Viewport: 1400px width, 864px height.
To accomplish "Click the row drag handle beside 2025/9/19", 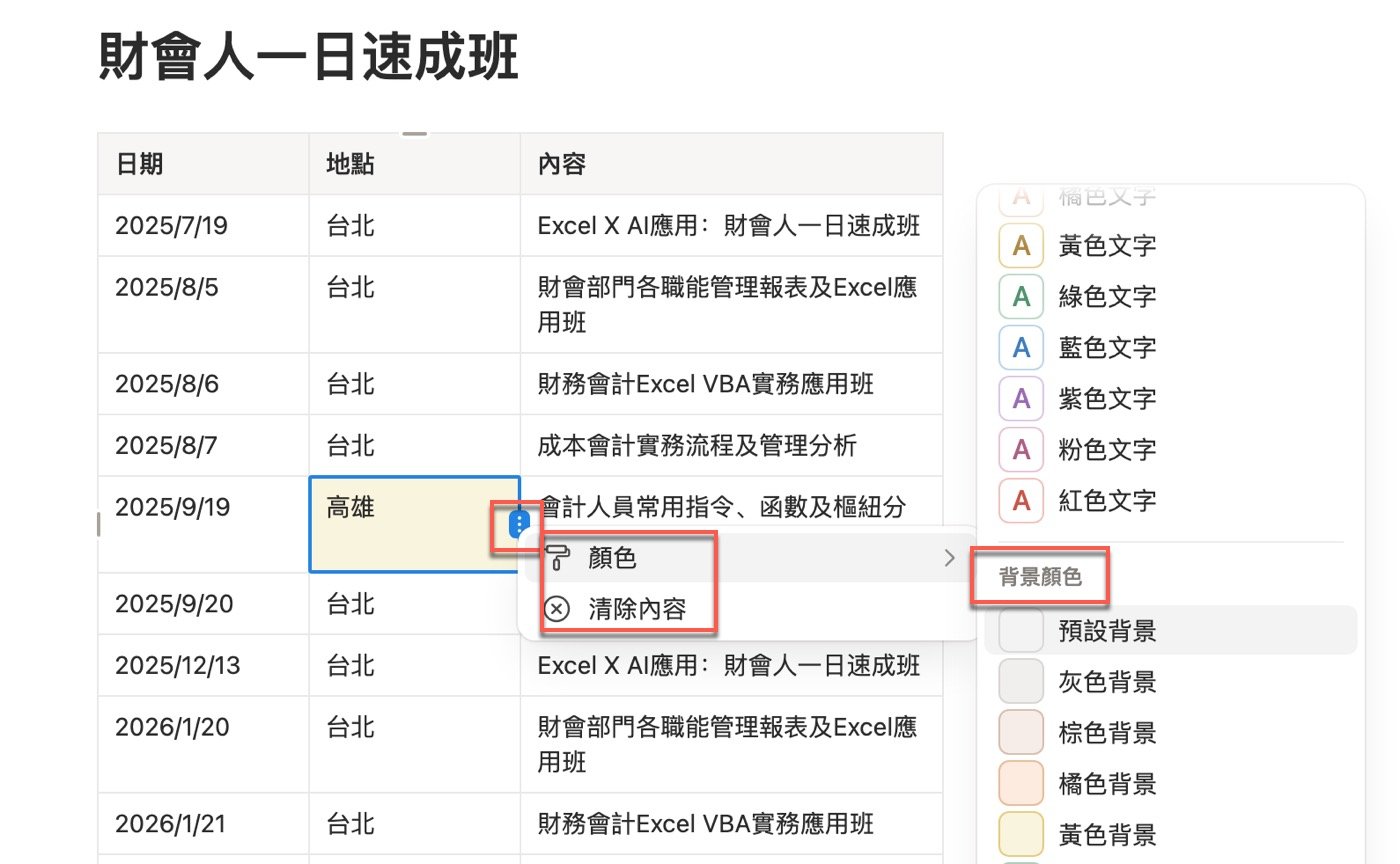I will (98, 524).
